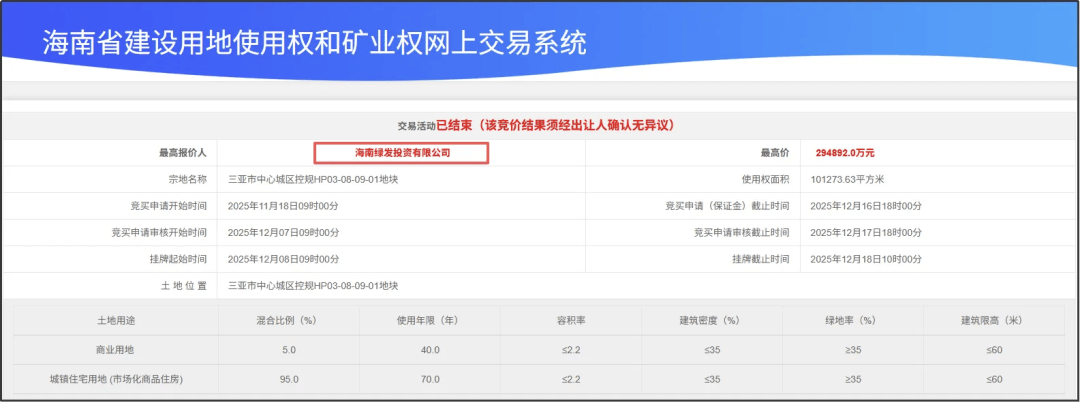The height and width of the screenshot is (403, 1080).
Task: Select the listing deadline 2025年12月18日10时00分
Action: pos(865,259)
